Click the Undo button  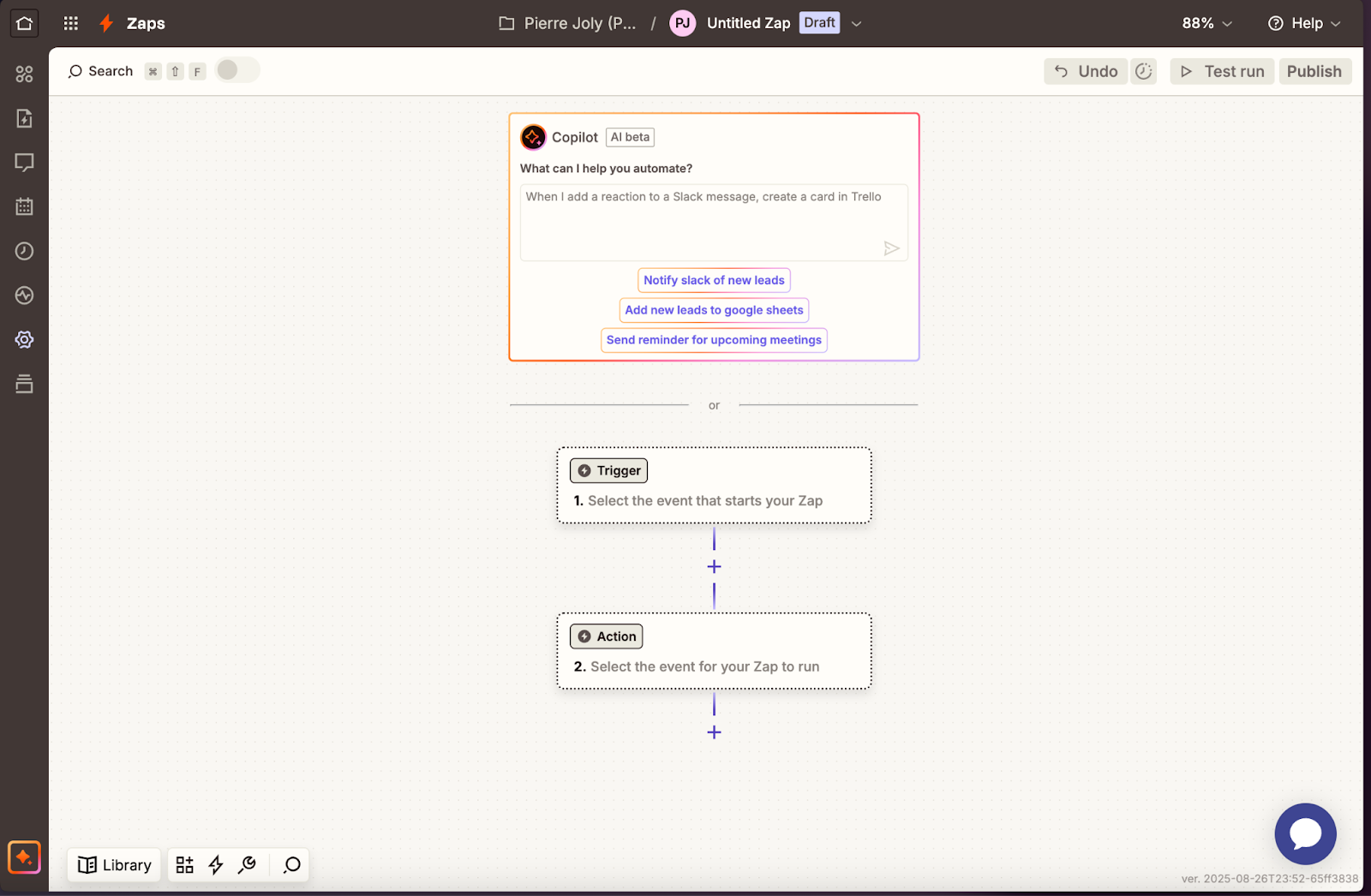click(x=1085, y=71)
